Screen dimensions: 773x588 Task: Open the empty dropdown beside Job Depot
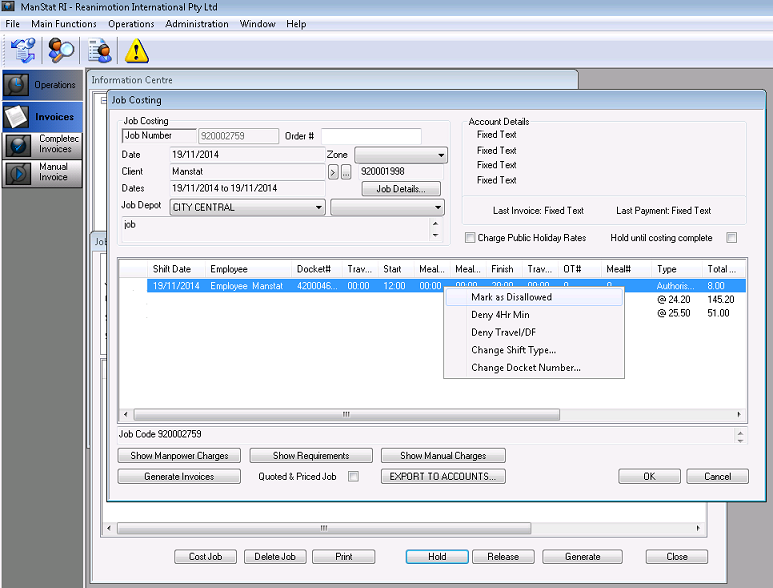coord(387,208)
